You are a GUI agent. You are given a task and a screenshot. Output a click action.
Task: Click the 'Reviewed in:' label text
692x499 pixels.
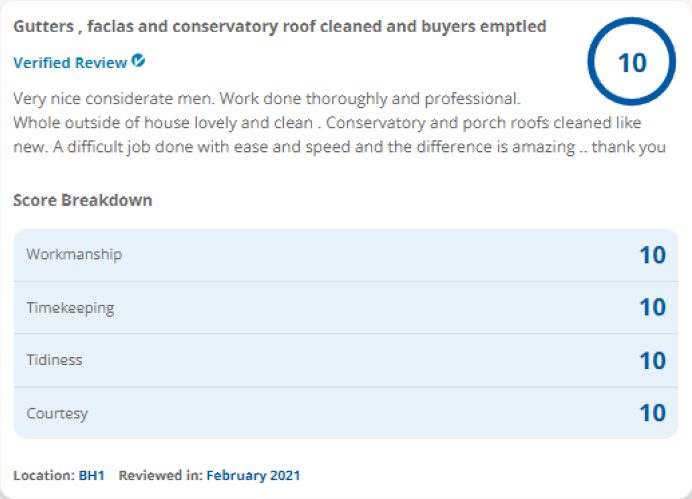click(x=161, y=475)
